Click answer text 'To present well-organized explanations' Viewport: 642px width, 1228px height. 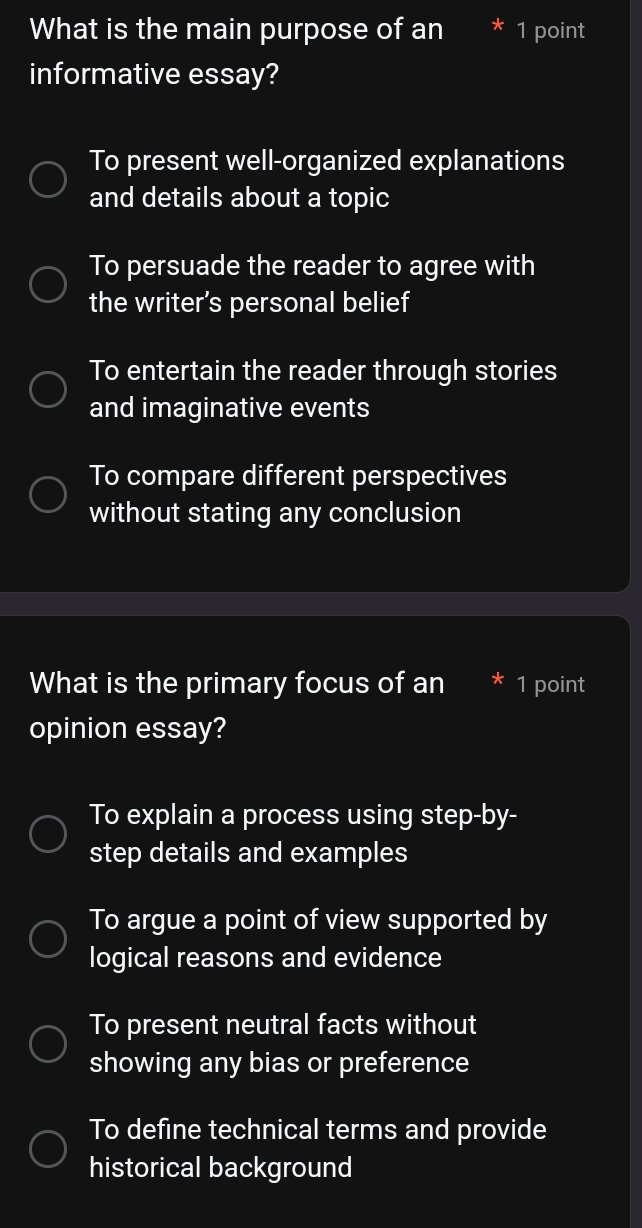click(327, 161)
